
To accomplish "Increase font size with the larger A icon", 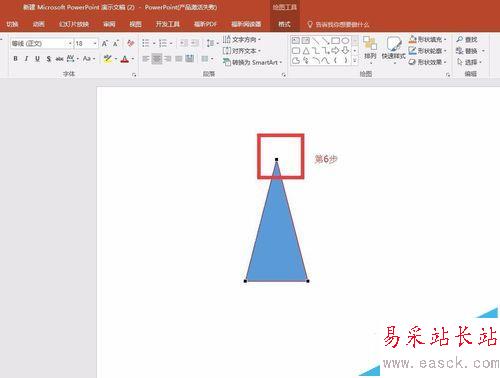I will tap(105, 43).
